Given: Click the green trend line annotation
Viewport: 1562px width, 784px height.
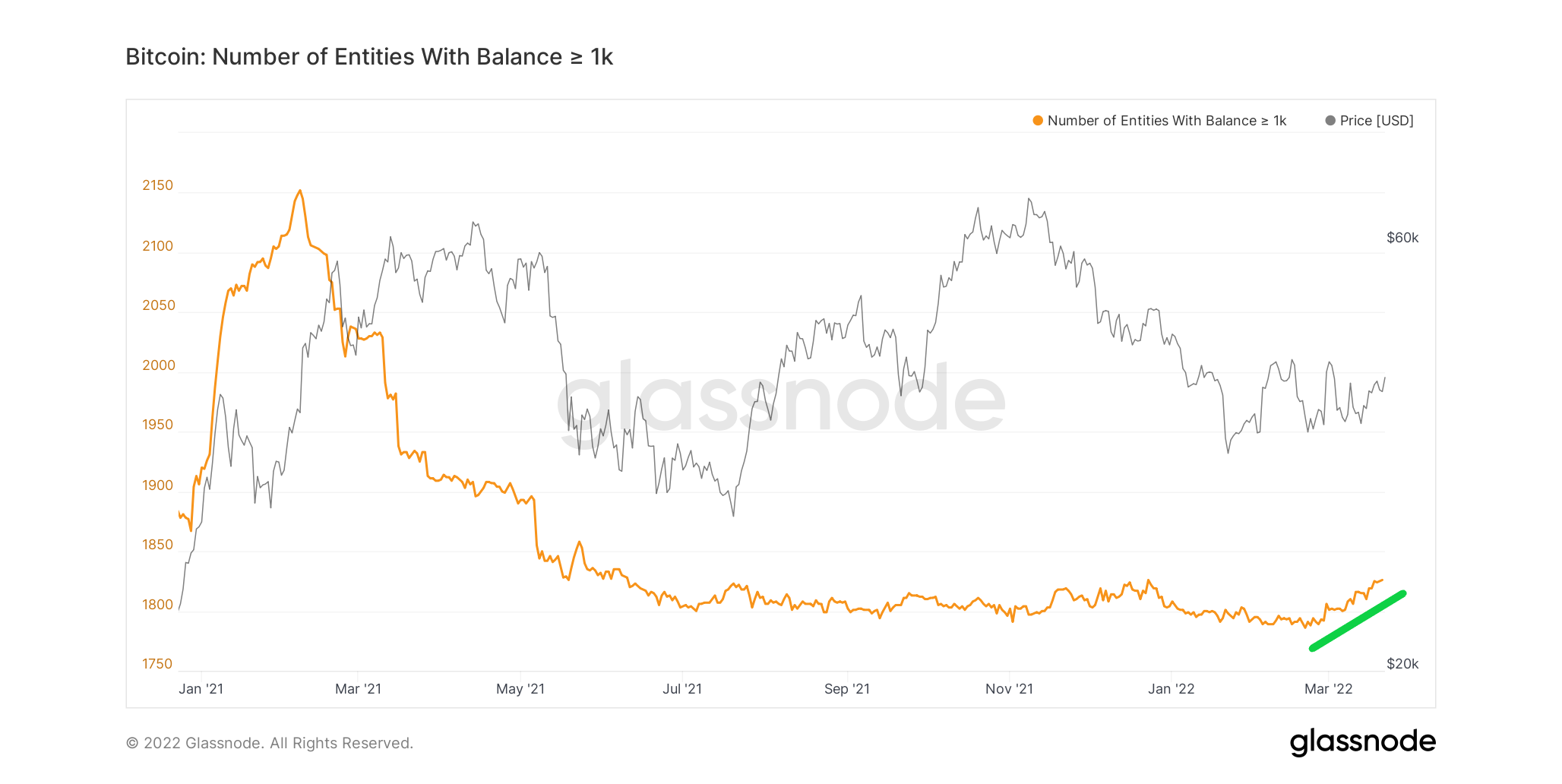Looking at the screenshot, I should pyautogui.click(x=1358, y=621).
